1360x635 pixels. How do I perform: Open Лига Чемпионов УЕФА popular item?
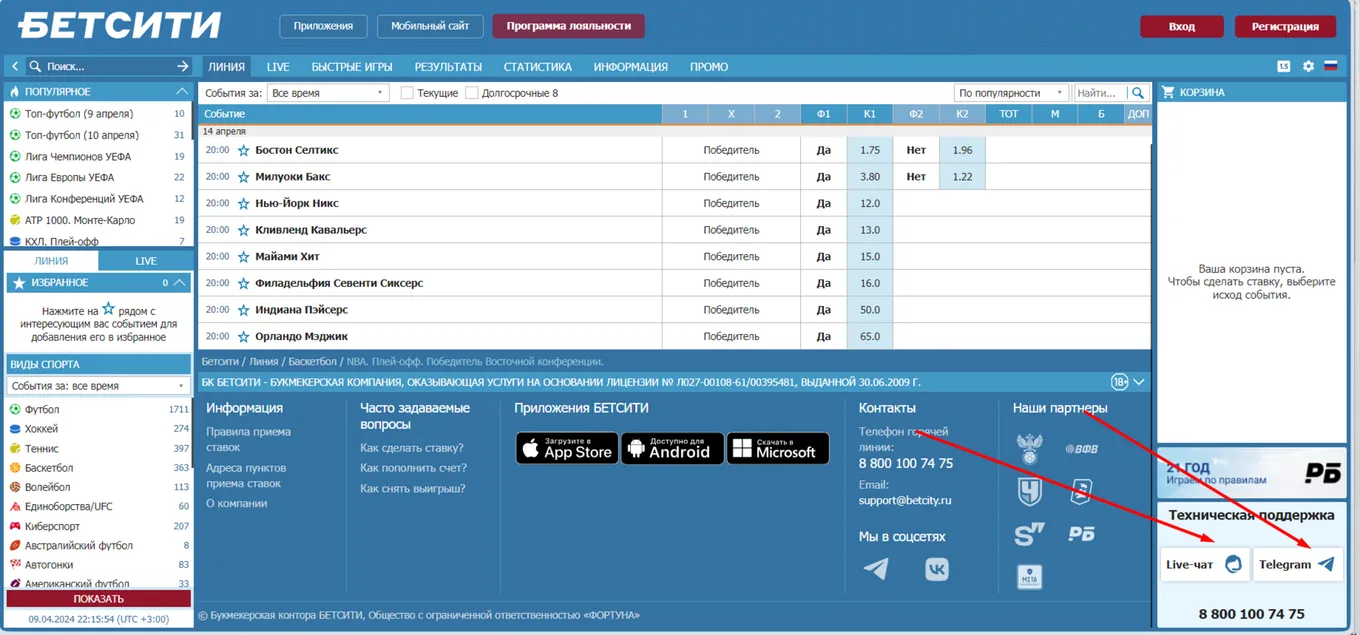click(x=98, y=156)
